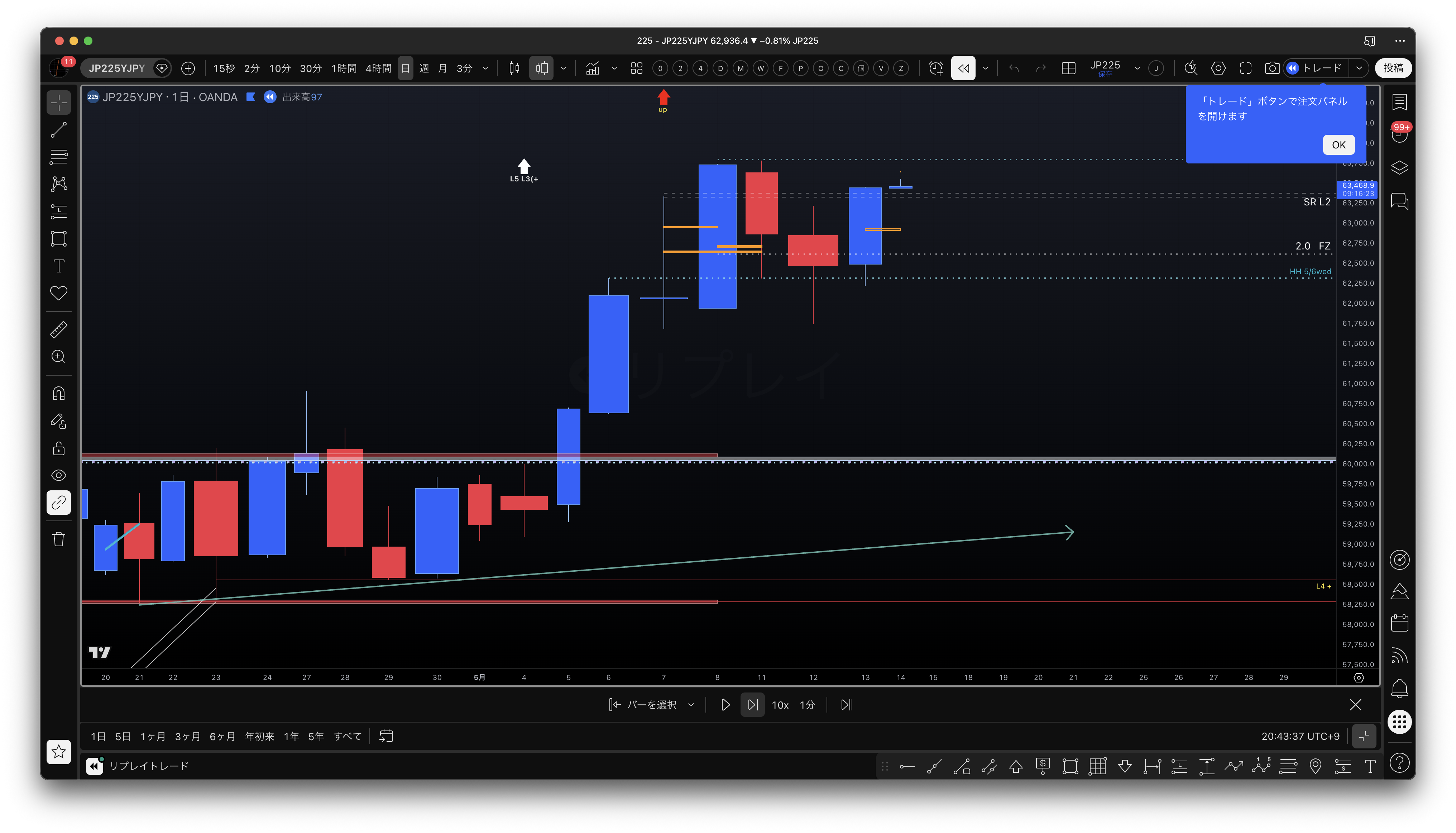Select the text annotation tool in left sidebar

[58, 266]
